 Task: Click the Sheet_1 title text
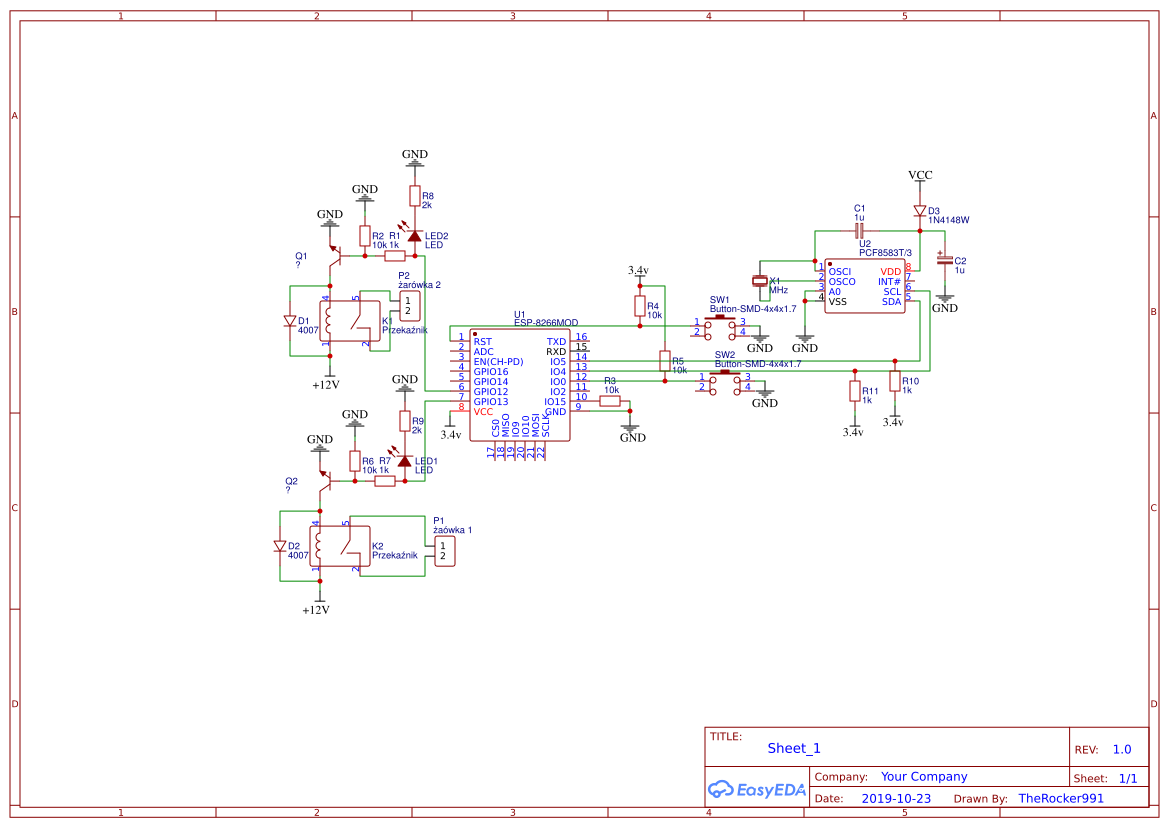pyautogui.click(x=793, y=748)
